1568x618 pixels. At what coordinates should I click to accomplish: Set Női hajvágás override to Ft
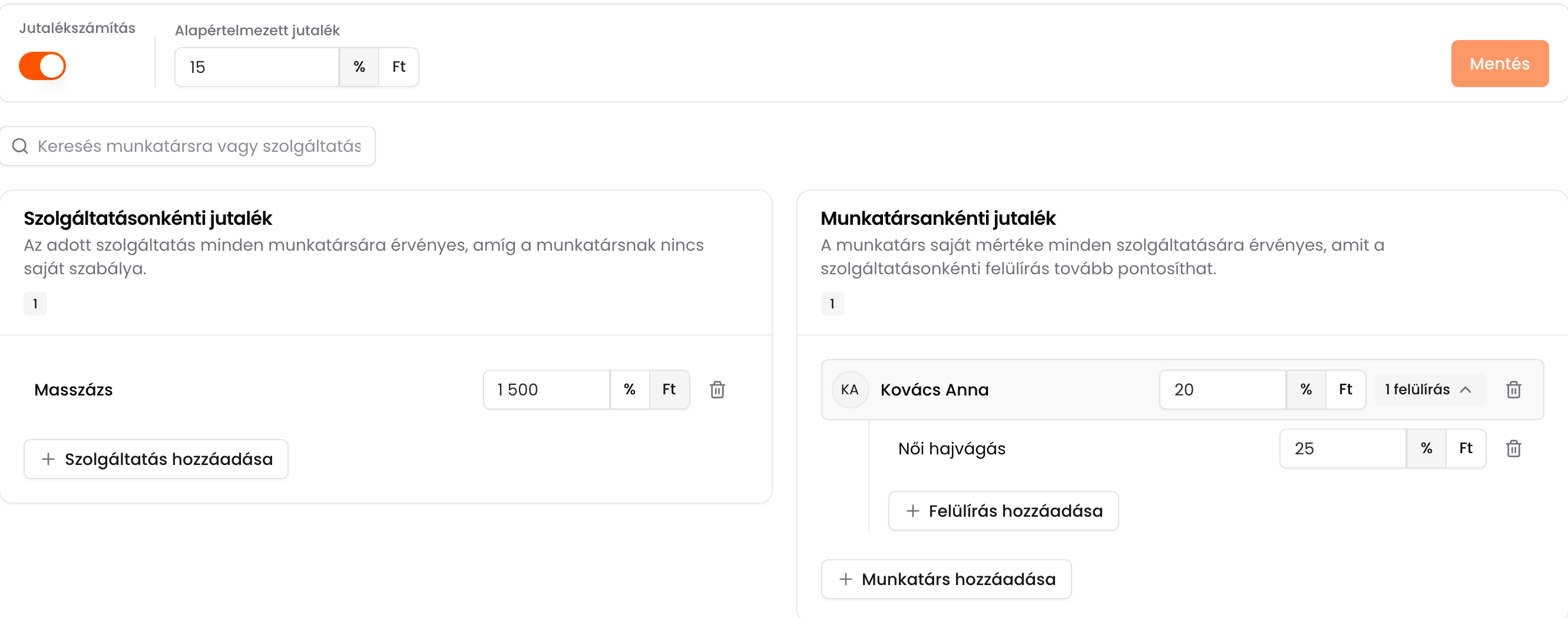click(x=1466, y=448)
